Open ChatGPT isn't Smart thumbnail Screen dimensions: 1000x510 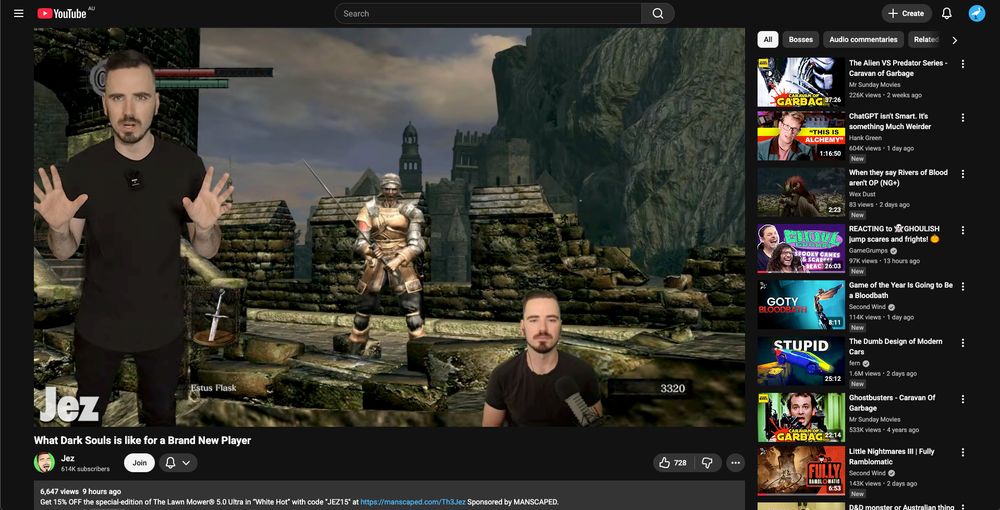pos(801,136)
